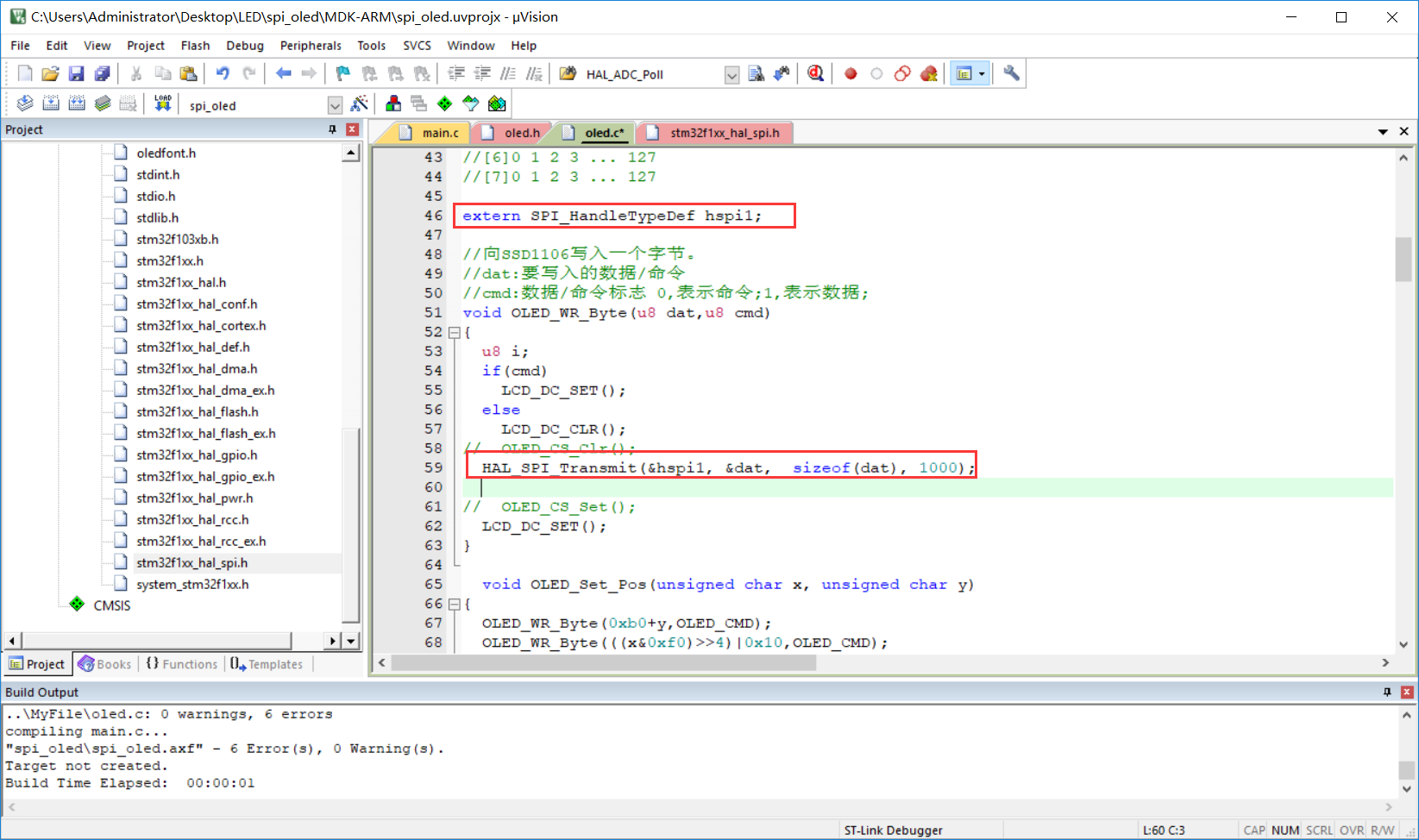1419x840 pixels.
Task: Comment out the selected lines
Action: tap(509, 74)
